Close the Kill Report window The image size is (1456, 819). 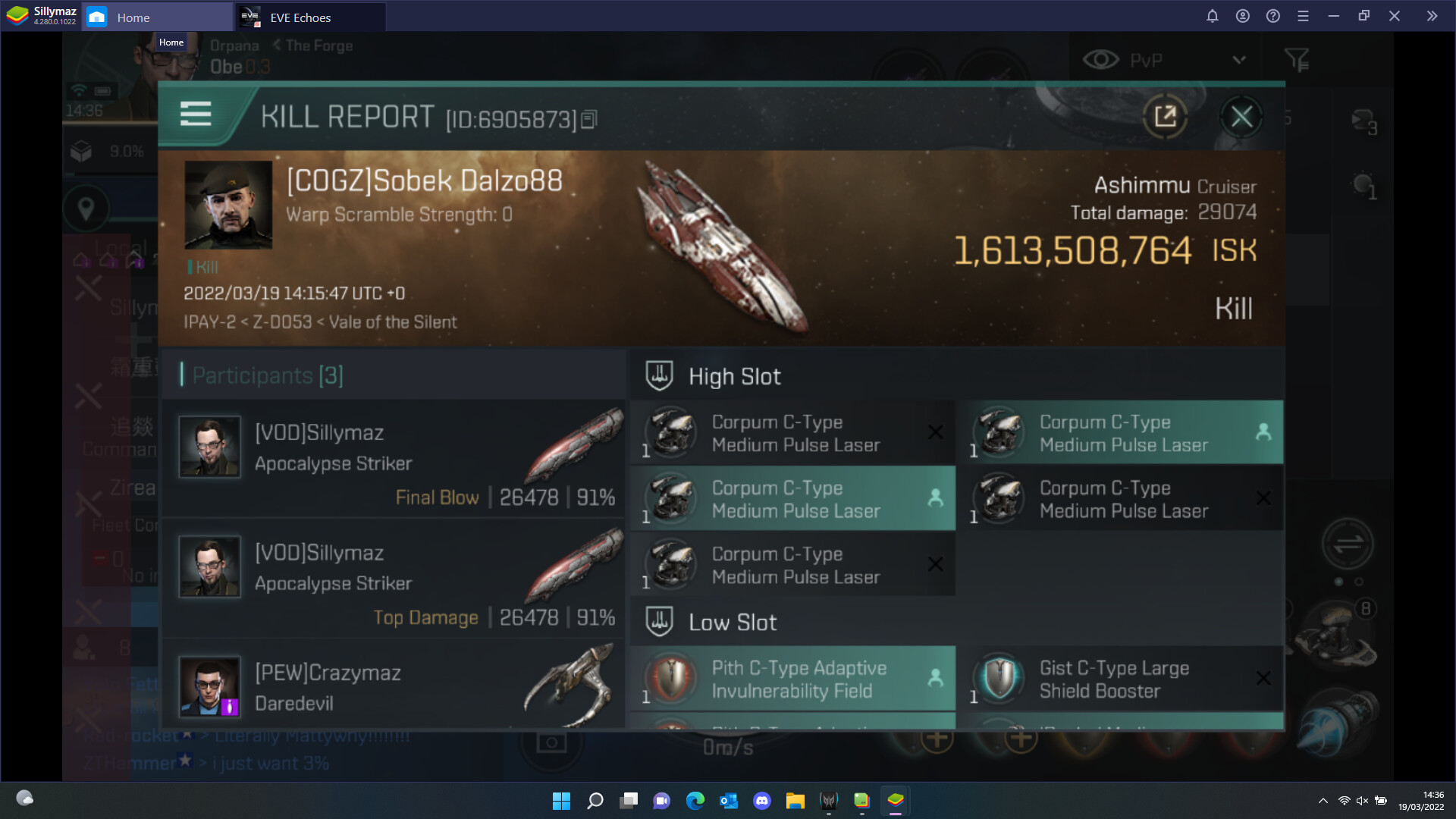[x=1241, y=117]
